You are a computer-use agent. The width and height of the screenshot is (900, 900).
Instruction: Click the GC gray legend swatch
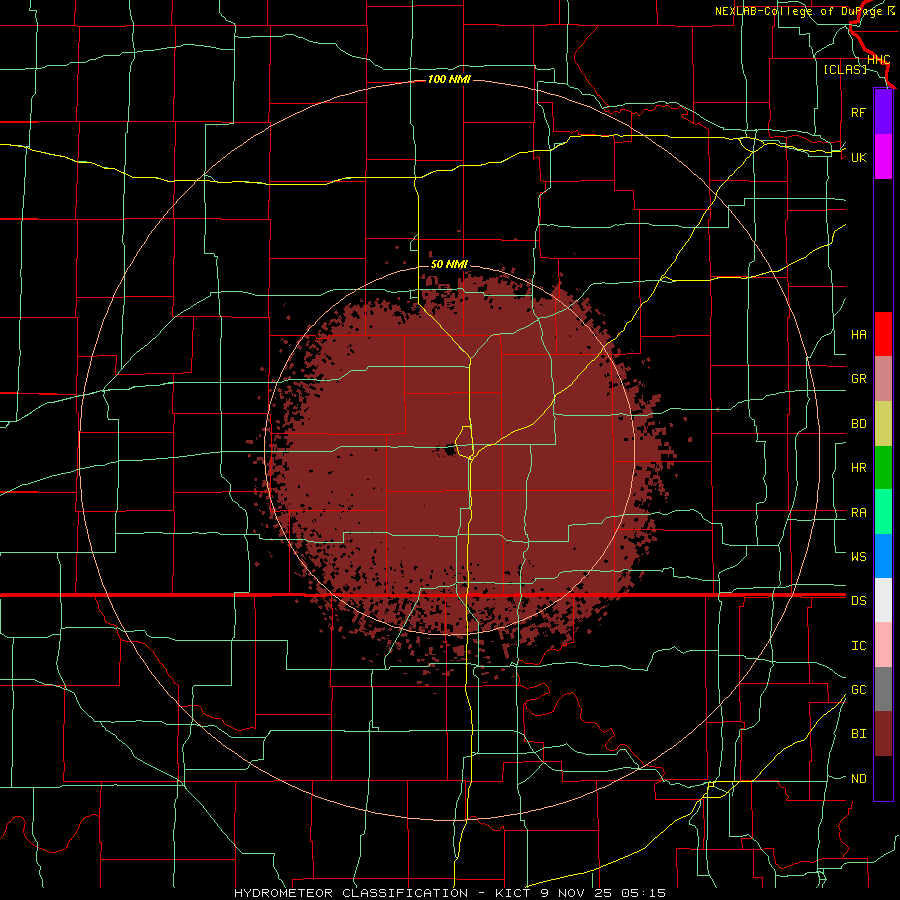tap(883, 689)
